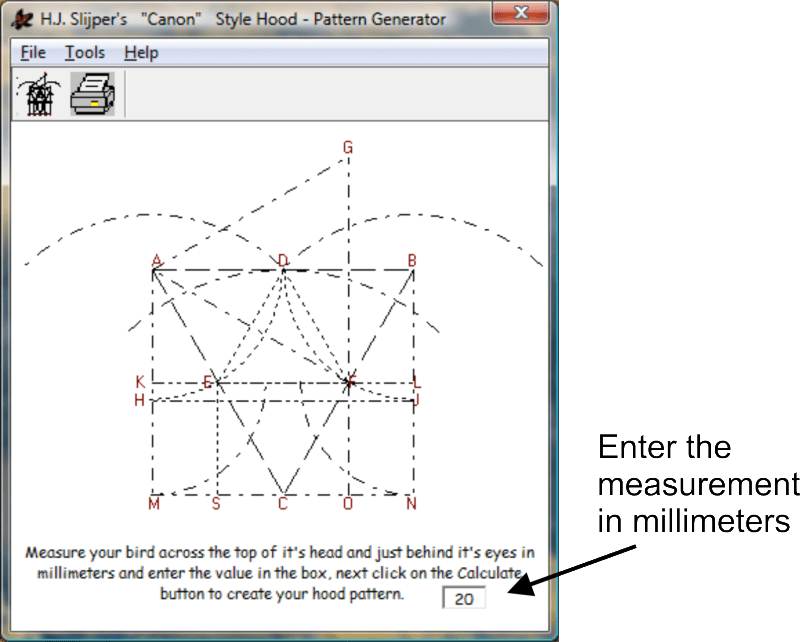
Task: Click the Calculate pattern toolbar icon
Action: pyautogui.click(x=38, y=96)
